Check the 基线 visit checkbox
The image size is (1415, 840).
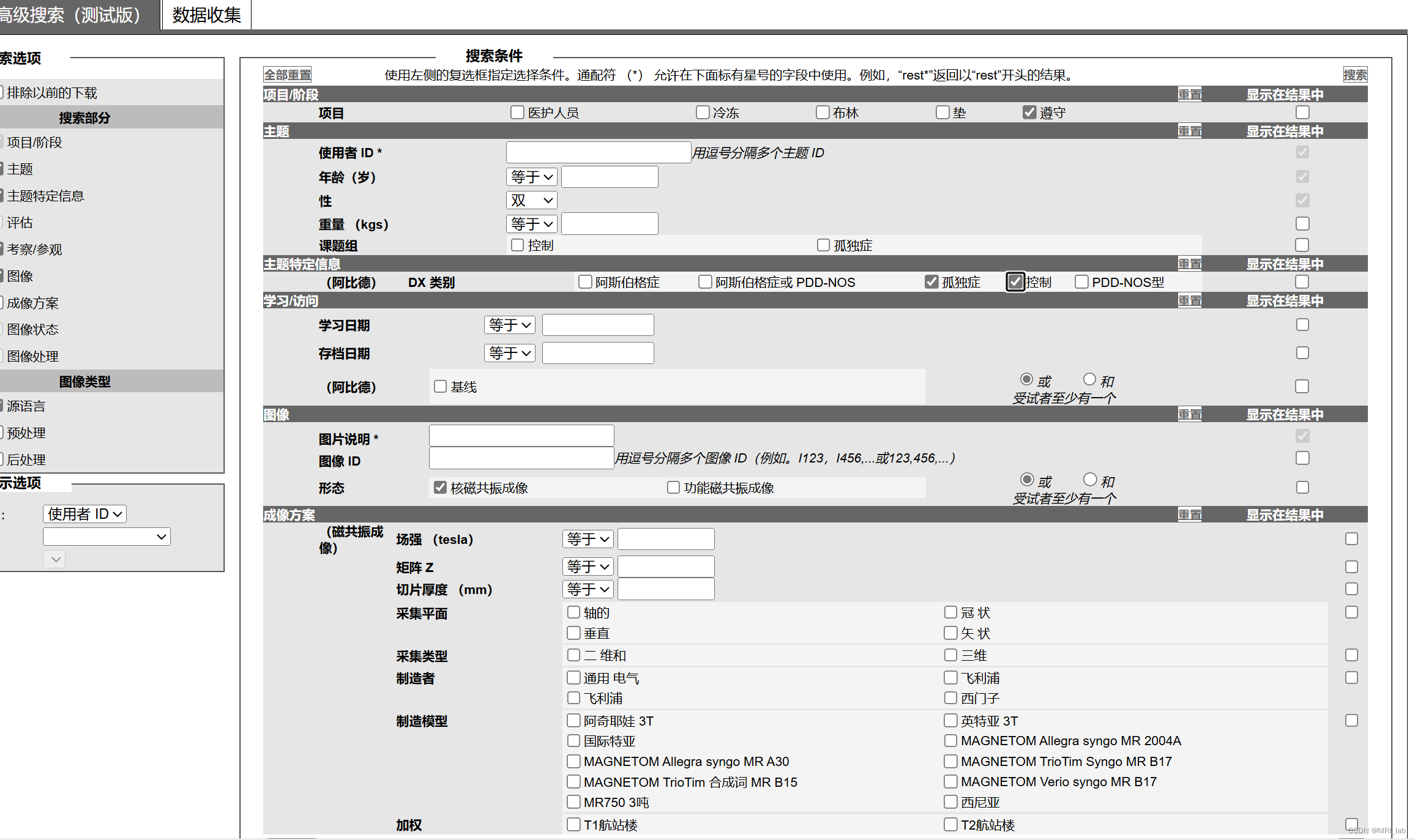tap(440, 386)
